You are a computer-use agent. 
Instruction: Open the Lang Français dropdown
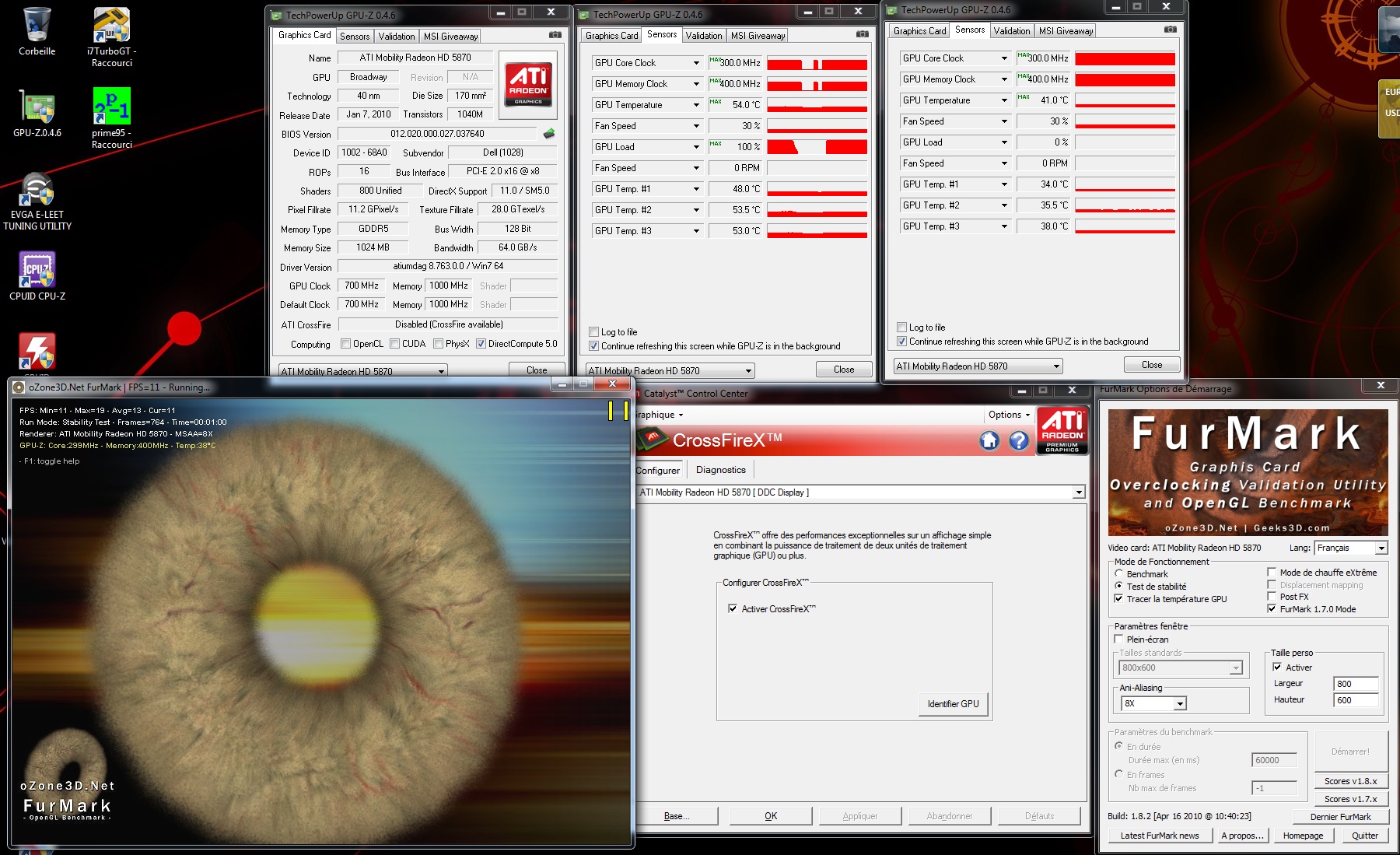[x=1381, y=548]
